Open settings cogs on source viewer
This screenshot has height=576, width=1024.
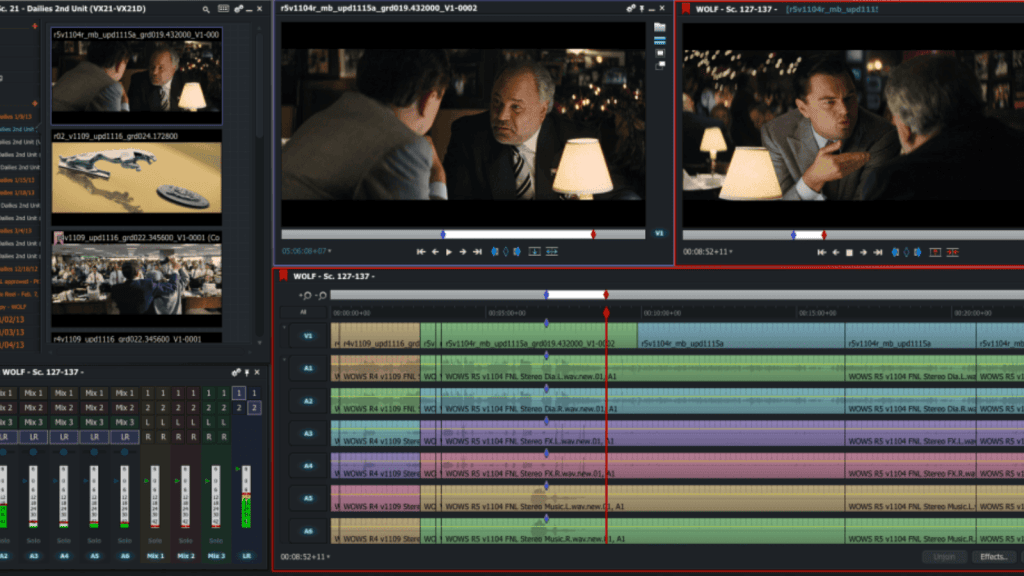point(632,8)
